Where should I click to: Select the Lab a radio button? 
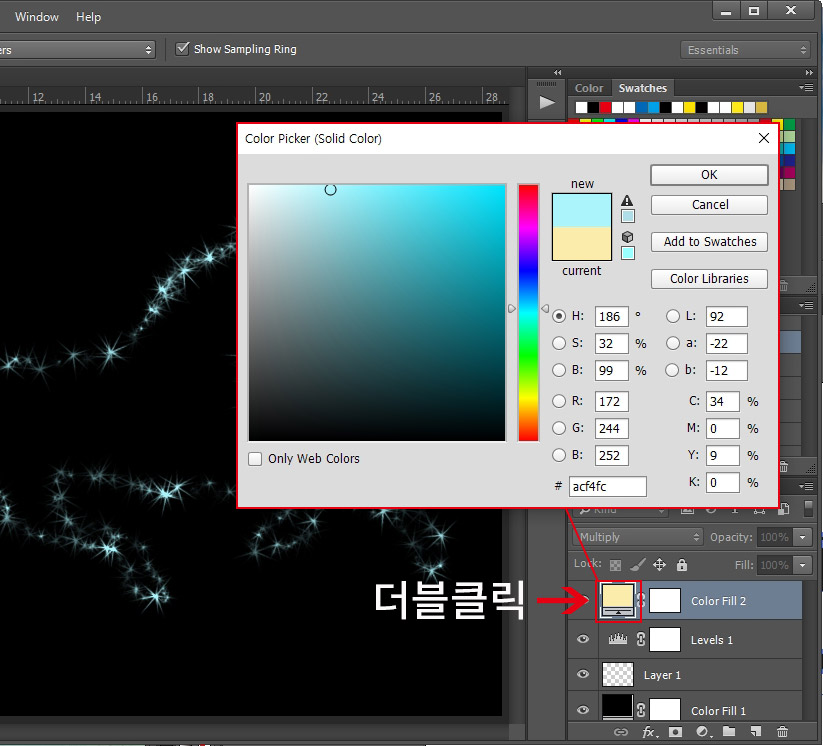click(673, 343)
